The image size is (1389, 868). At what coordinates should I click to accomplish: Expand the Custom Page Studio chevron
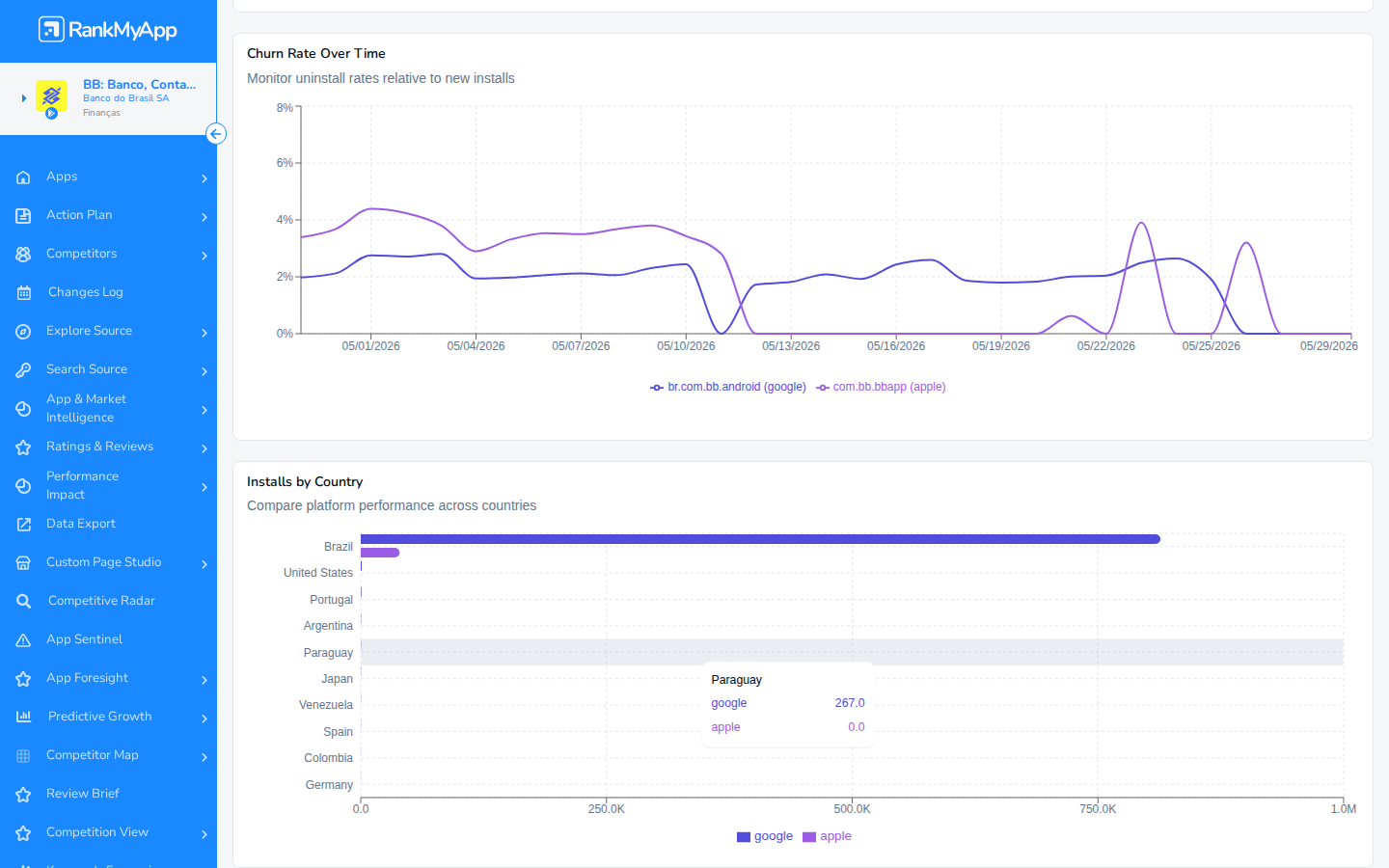(x=204, y=564)
